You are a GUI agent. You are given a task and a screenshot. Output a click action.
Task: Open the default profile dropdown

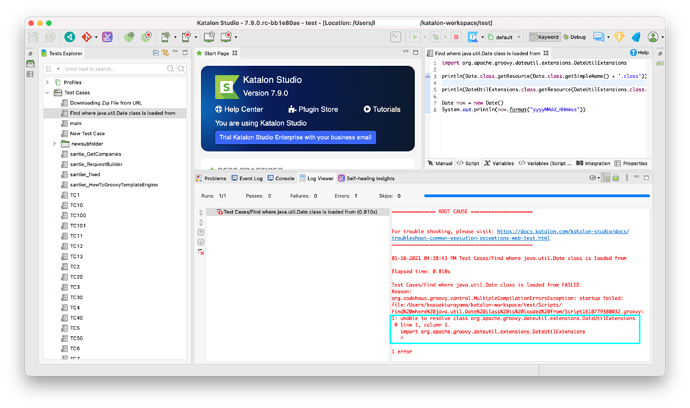coord(505,37)
